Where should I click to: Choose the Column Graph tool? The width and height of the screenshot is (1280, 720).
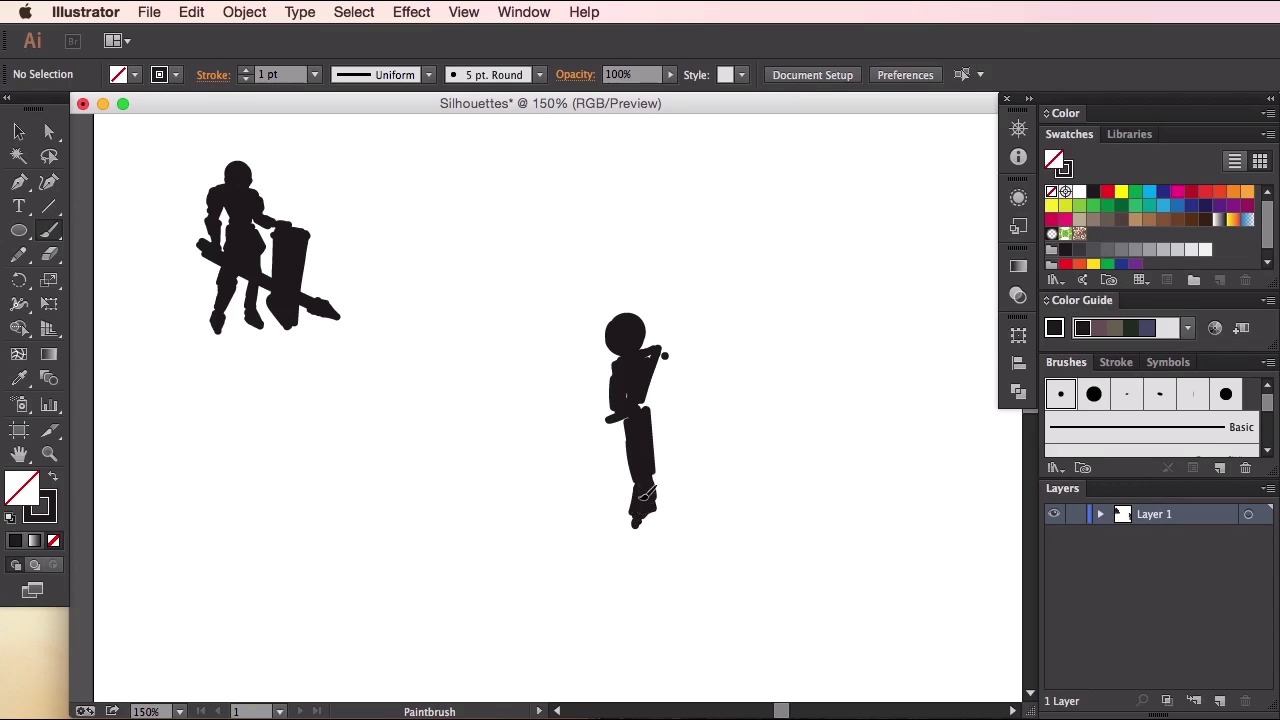tap(49, 404)
